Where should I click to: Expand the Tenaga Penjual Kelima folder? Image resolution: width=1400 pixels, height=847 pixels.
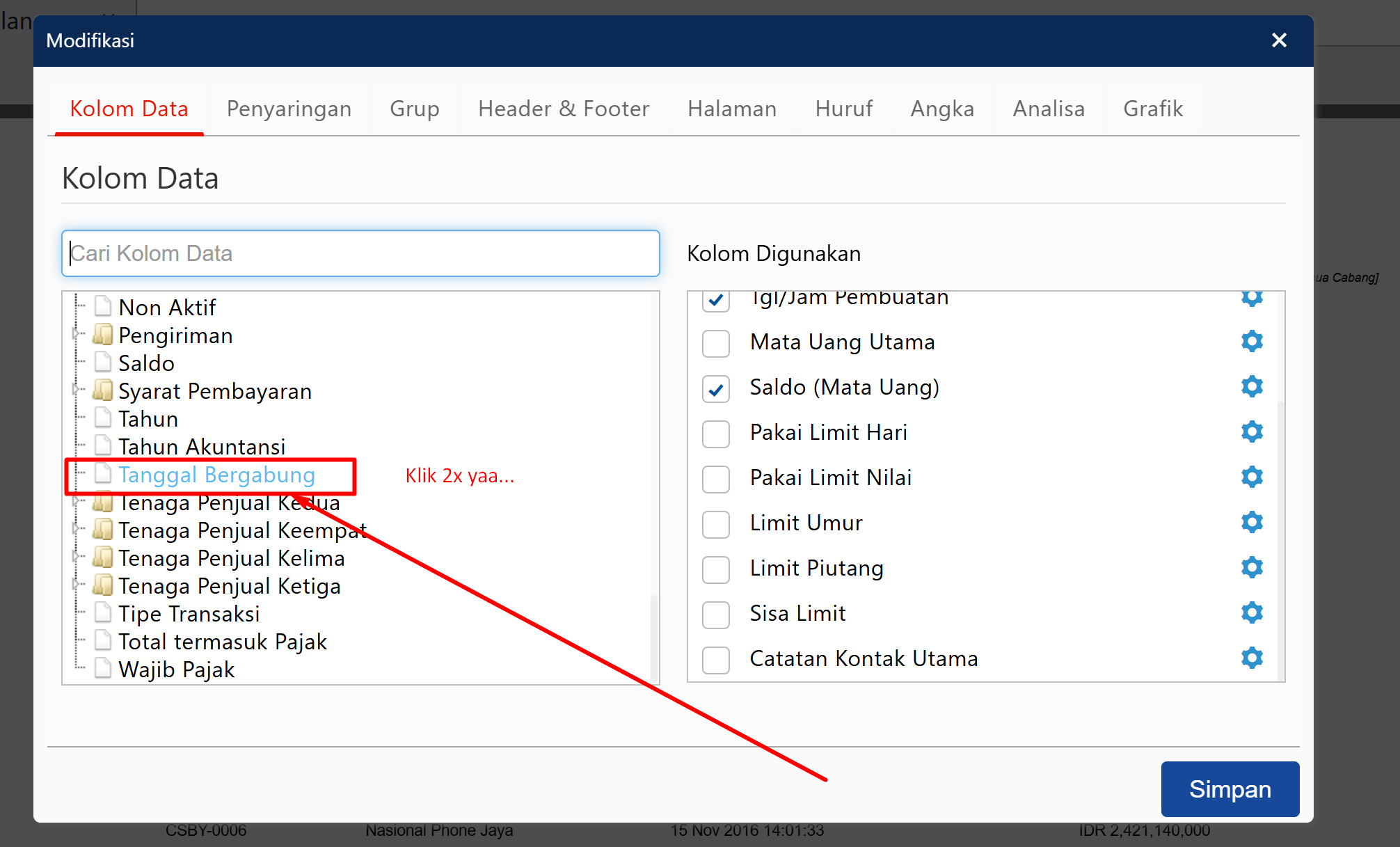(x=76, y=557)
